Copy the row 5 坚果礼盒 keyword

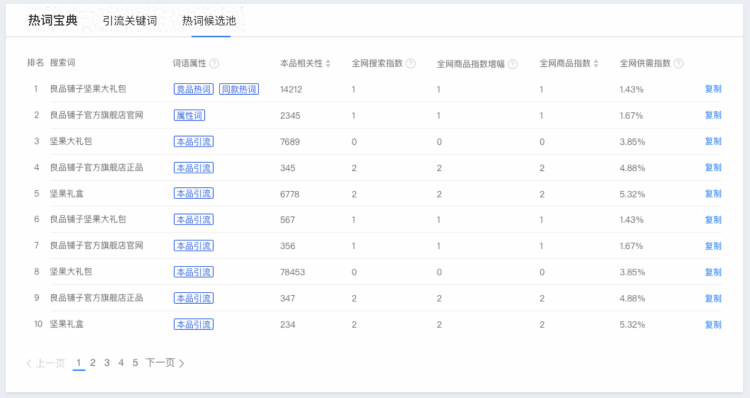tap(713, 194)
